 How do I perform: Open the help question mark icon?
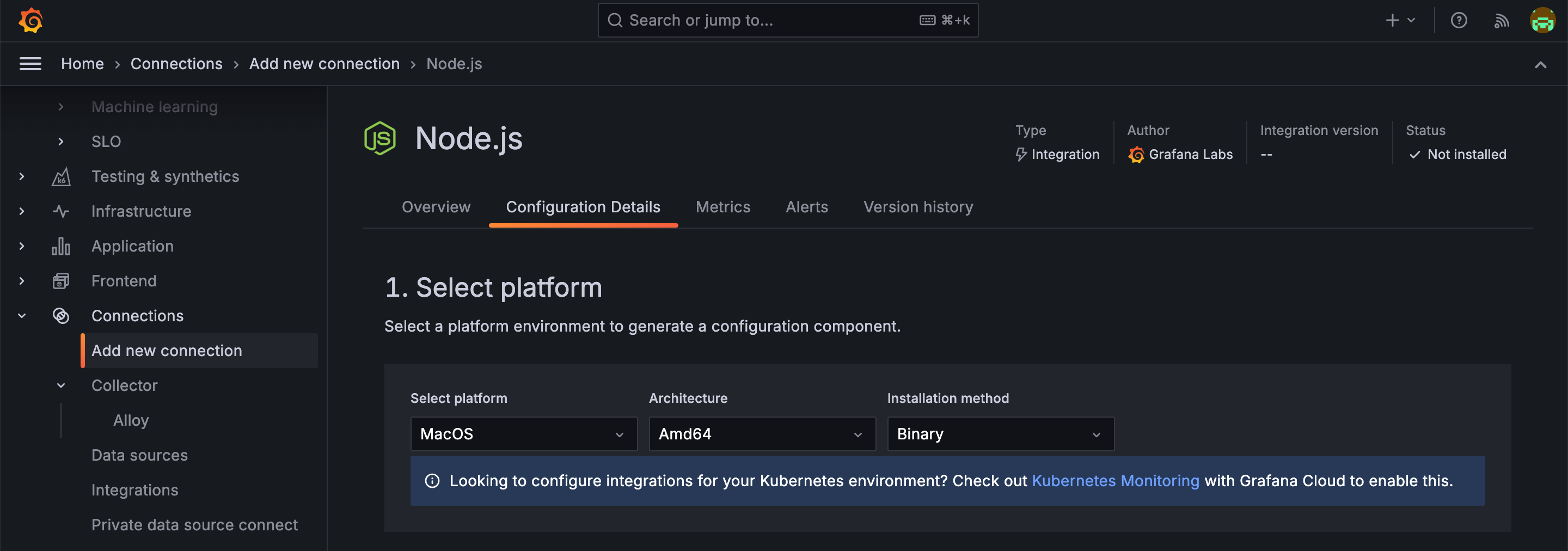(1459, 20)
